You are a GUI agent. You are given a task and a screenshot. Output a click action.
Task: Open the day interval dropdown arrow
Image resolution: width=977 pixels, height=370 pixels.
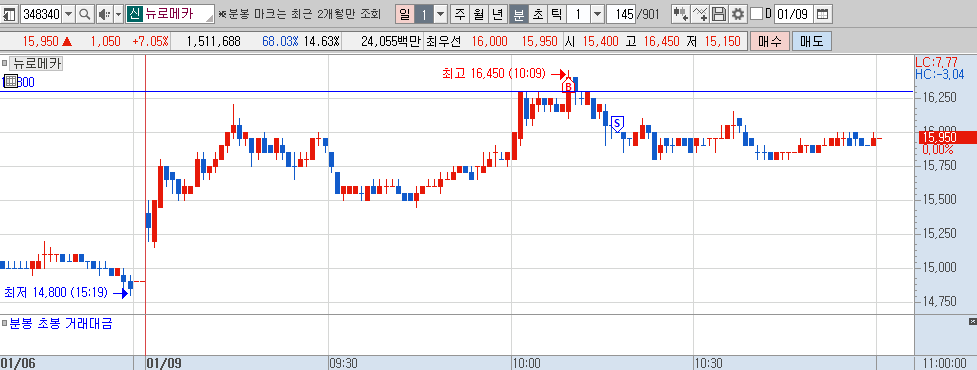[441, 13]
